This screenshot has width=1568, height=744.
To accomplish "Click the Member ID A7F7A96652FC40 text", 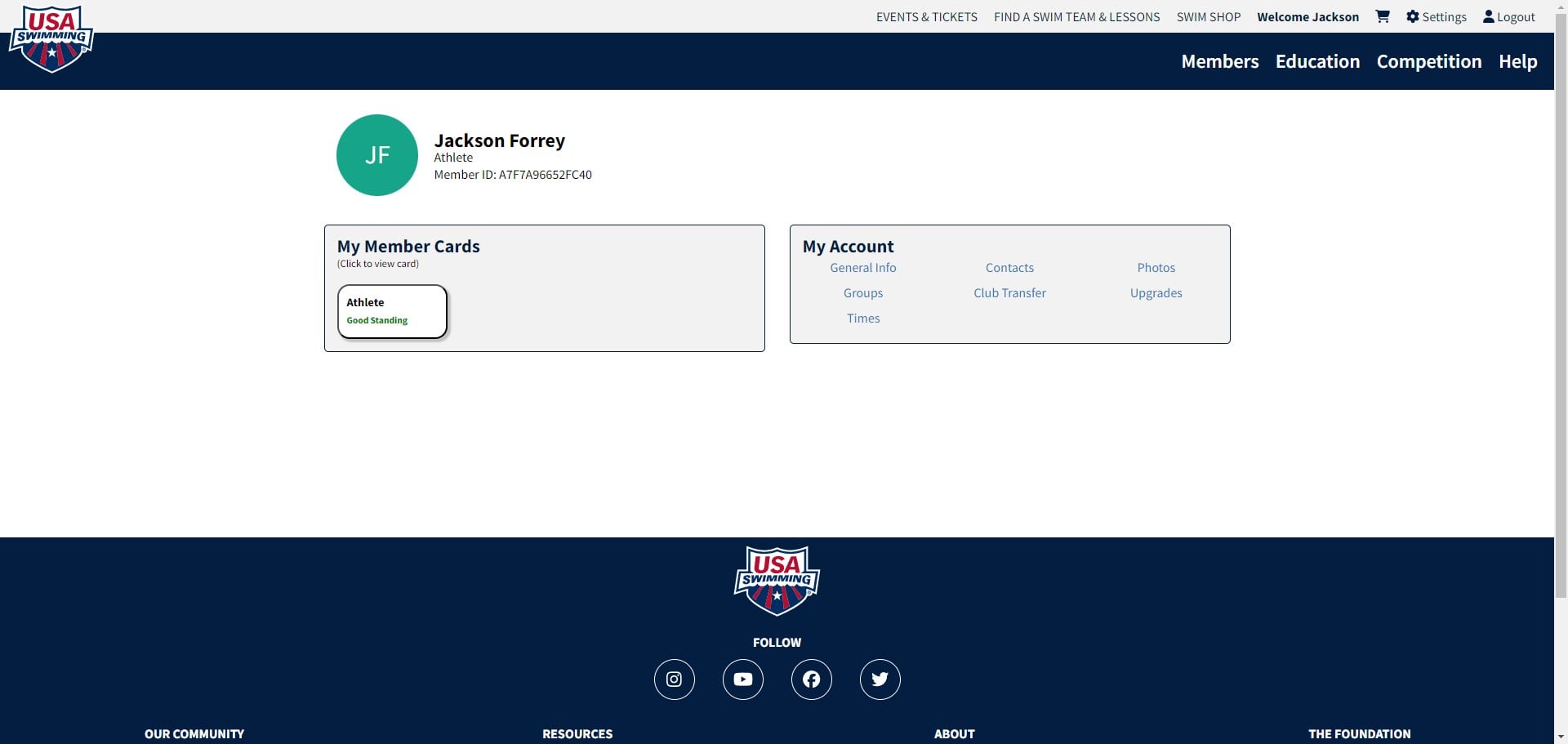I will [x=513, y=175].
